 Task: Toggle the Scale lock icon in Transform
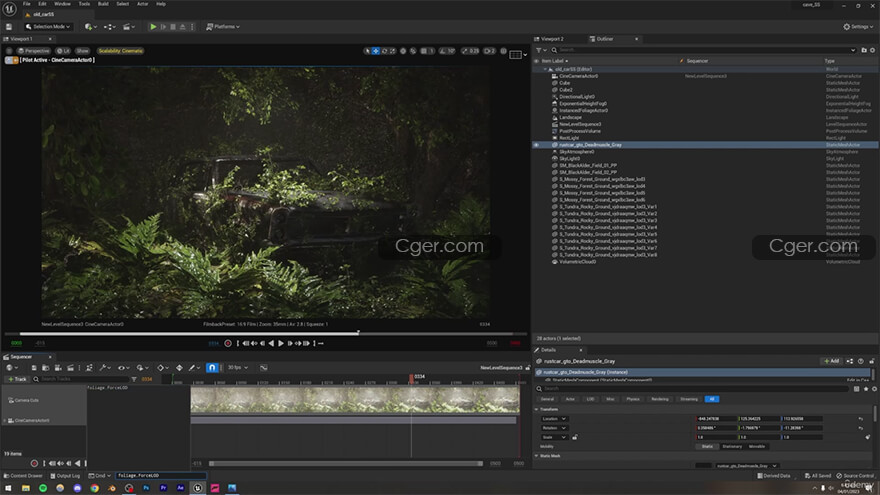click(575, 437)
